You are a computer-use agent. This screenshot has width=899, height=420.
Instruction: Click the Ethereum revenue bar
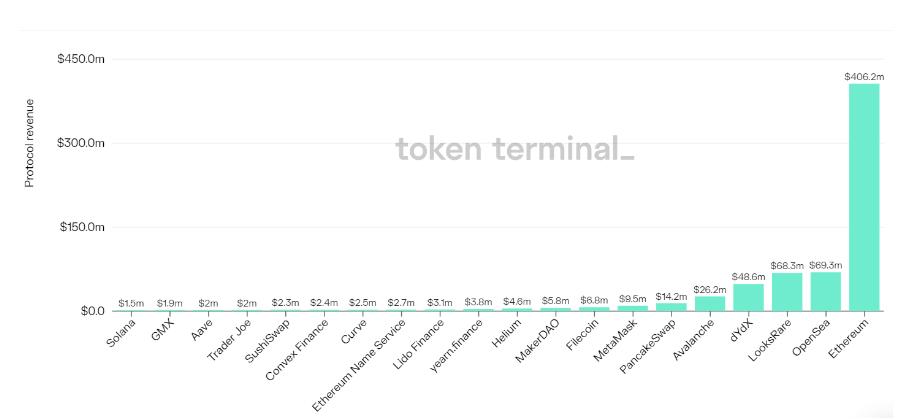tap(864, 198)
